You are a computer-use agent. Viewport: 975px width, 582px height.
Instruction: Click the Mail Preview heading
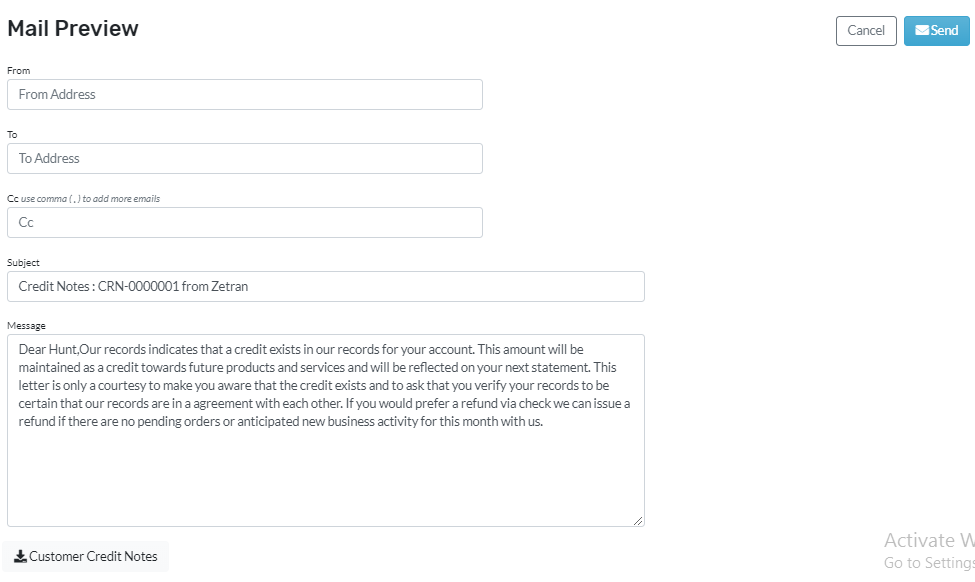tap(73, 29)
